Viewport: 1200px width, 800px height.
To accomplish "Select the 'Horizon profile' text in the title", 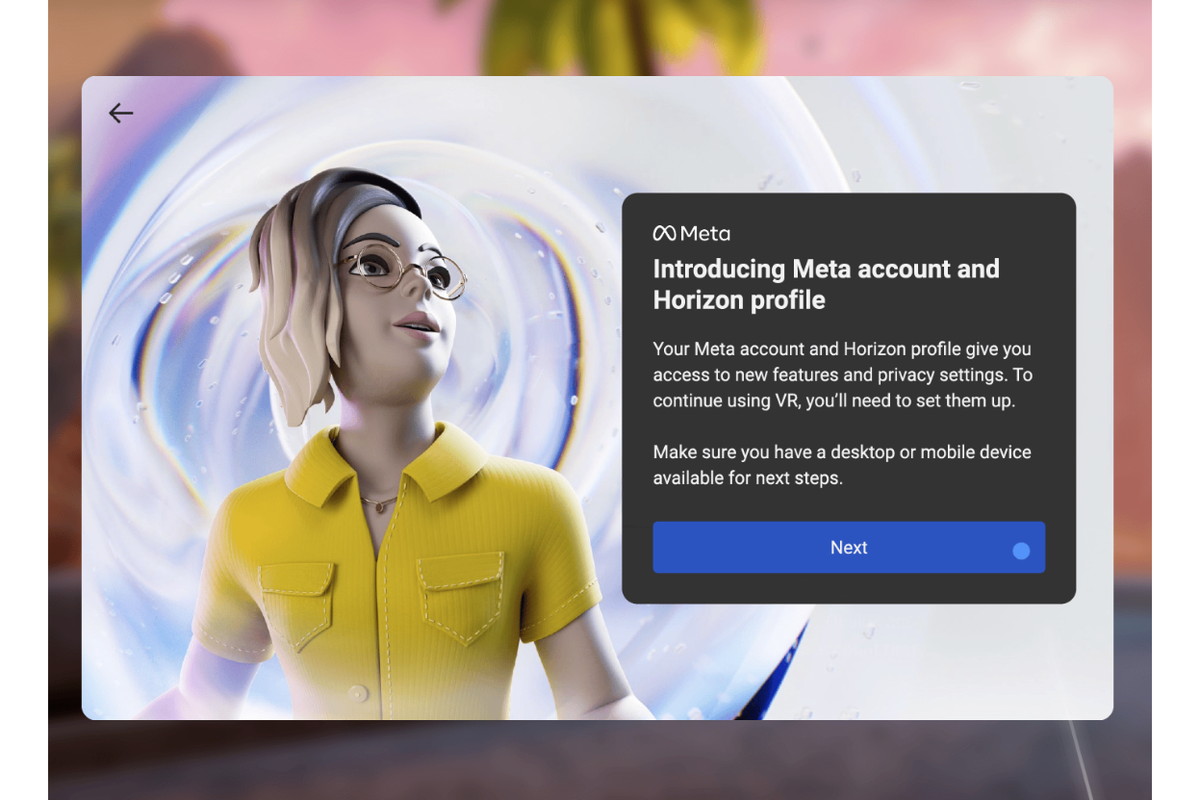I will point(737,298).
